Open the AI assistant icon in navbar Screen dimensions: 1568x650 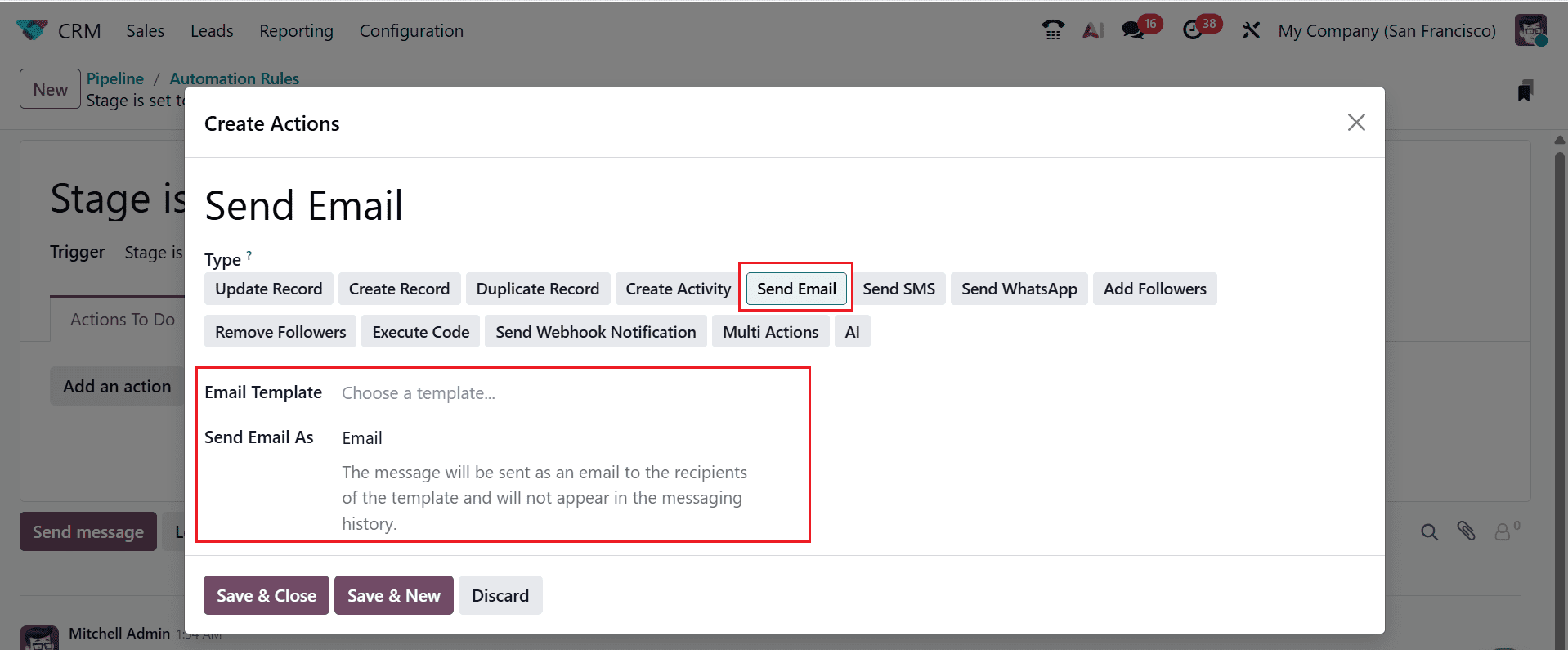pos(1093,30)
